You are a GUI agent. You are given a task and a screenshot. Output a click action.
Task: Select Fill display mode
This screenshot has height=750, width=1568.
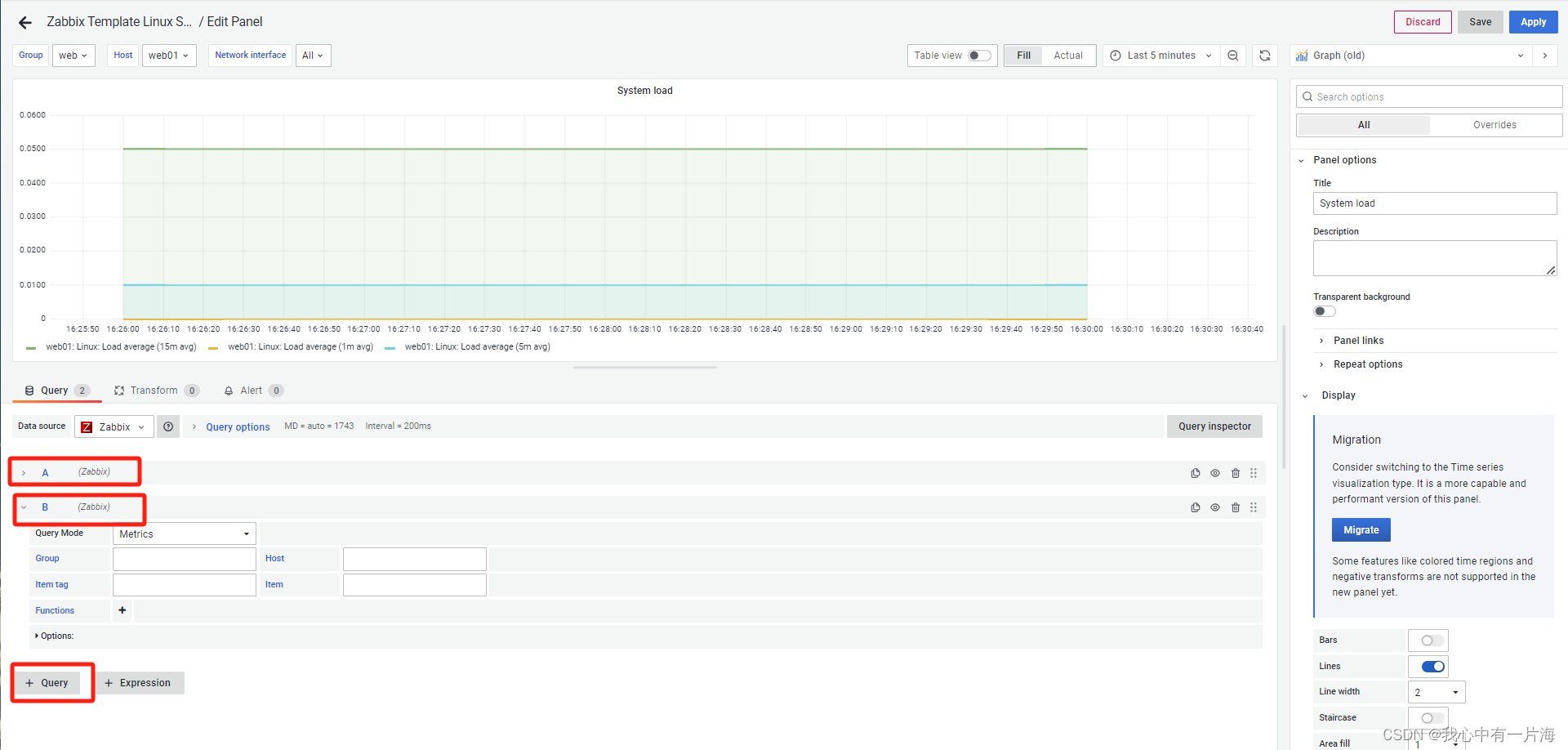[x=1024, y=56]
